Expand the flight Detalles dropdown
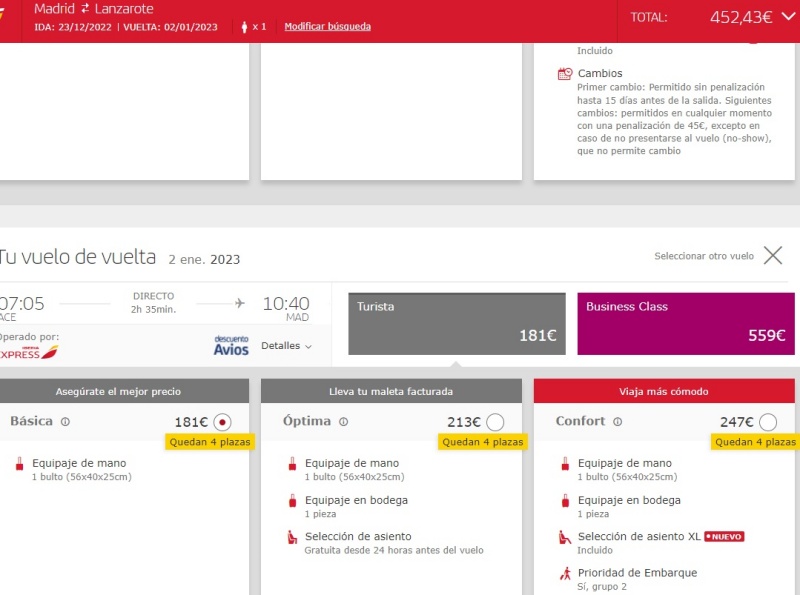The width and height of the screenshot is (800, 595). click(286, 346)
